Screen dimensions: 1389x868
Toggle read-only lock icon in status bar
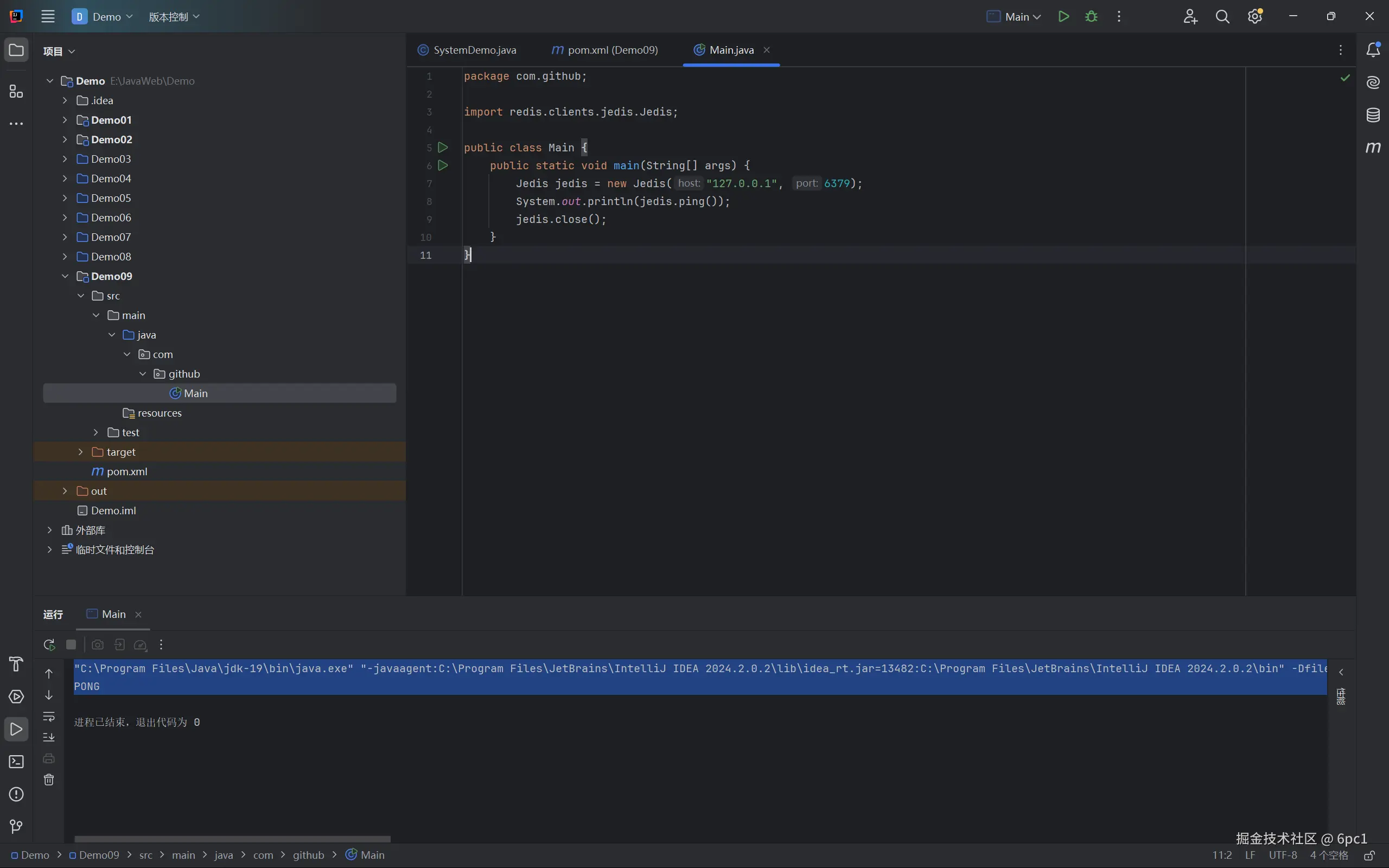(1369, 856)
